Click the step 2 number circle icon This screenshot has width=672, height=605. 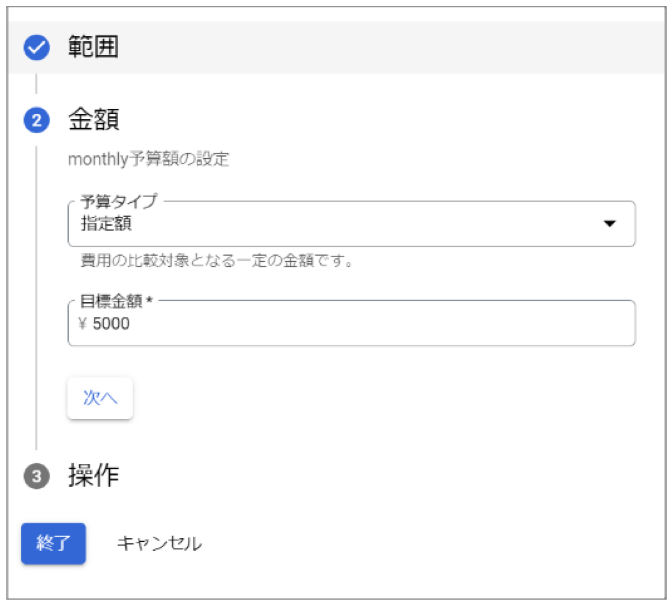(36, 121)
